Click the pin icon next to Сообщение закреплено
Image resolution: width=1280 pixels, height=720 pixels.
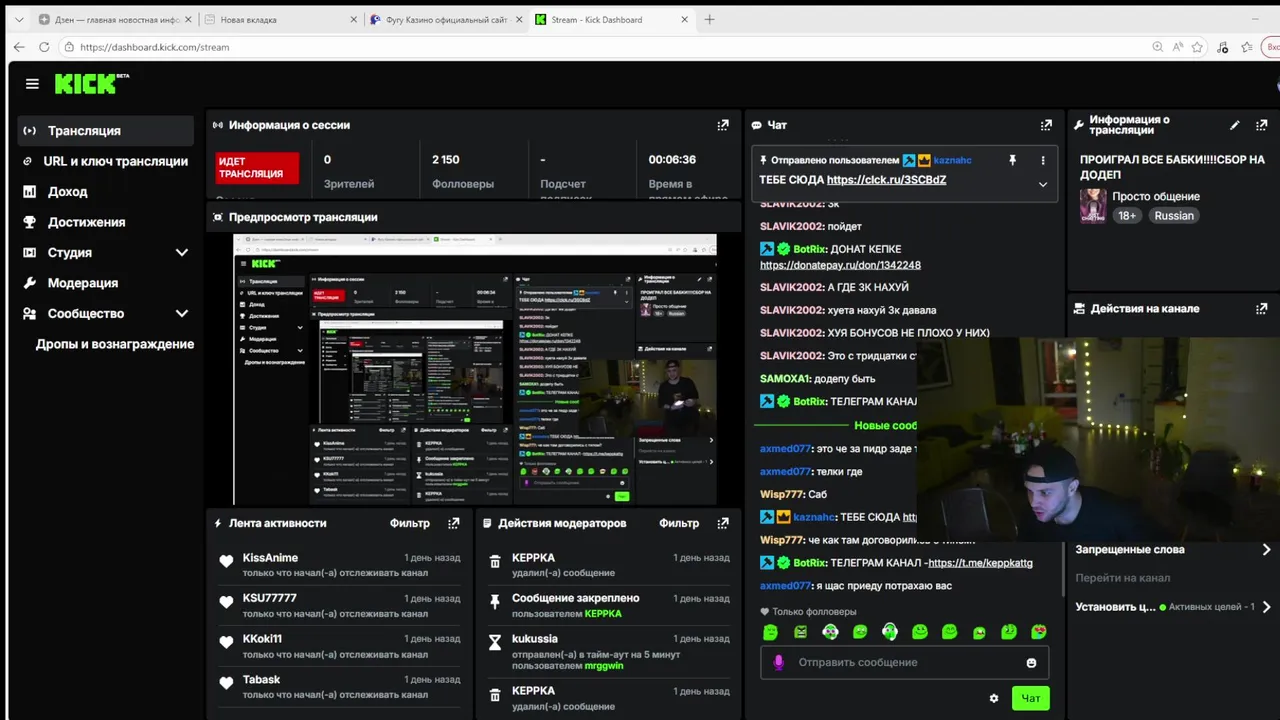tap(494, 602)
